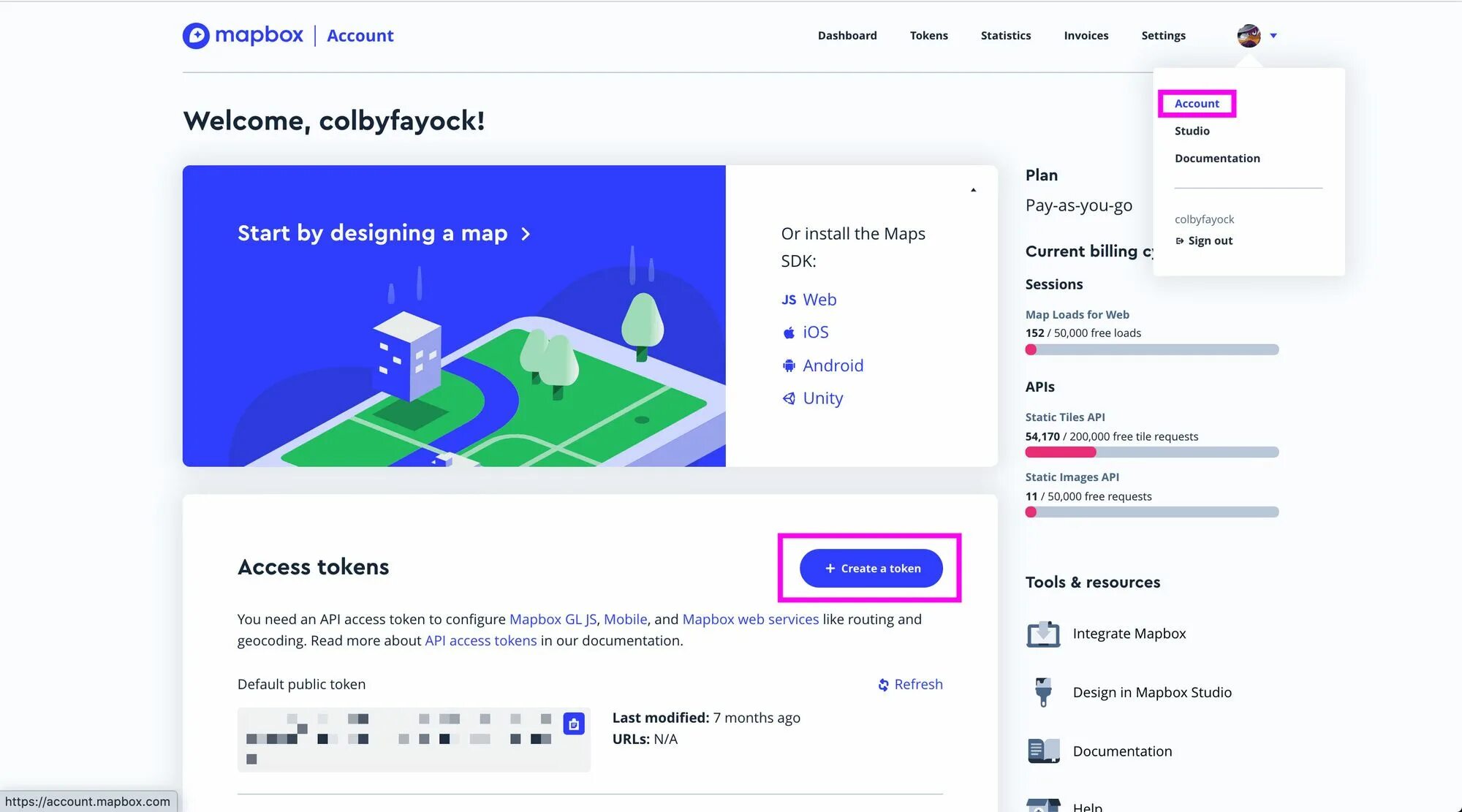Click the Integrate Mapbox icon
This screenshot has width=1462, height=812.
tap(1043, 634)
